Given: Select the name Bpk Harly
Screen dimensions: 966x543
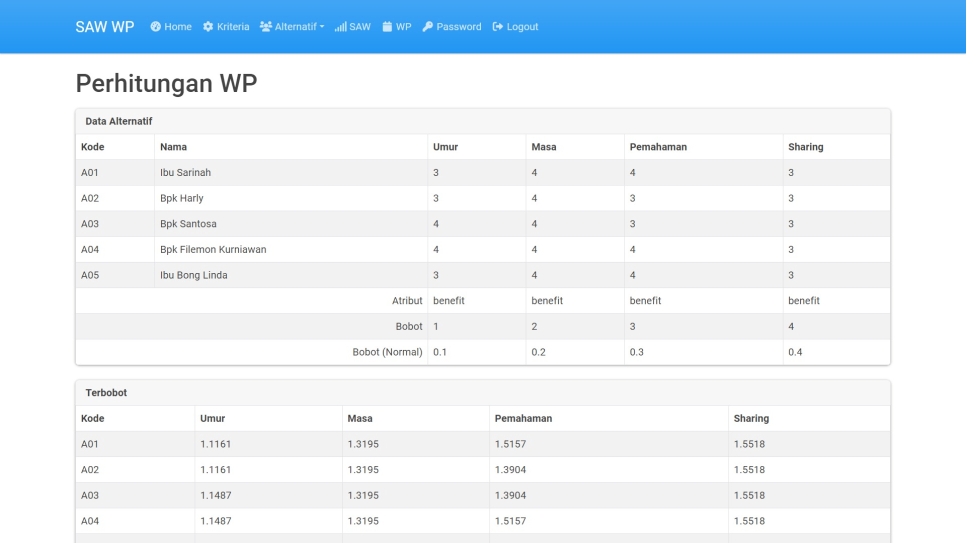Looking at the screenshot, I should pyautogui.click(x=182, y=198).
